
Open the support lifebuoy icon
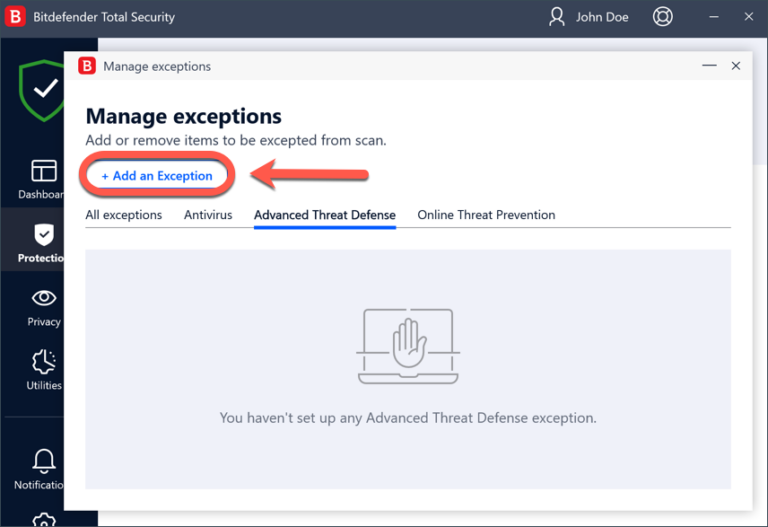pyautogui.click(x=663, y=17)
